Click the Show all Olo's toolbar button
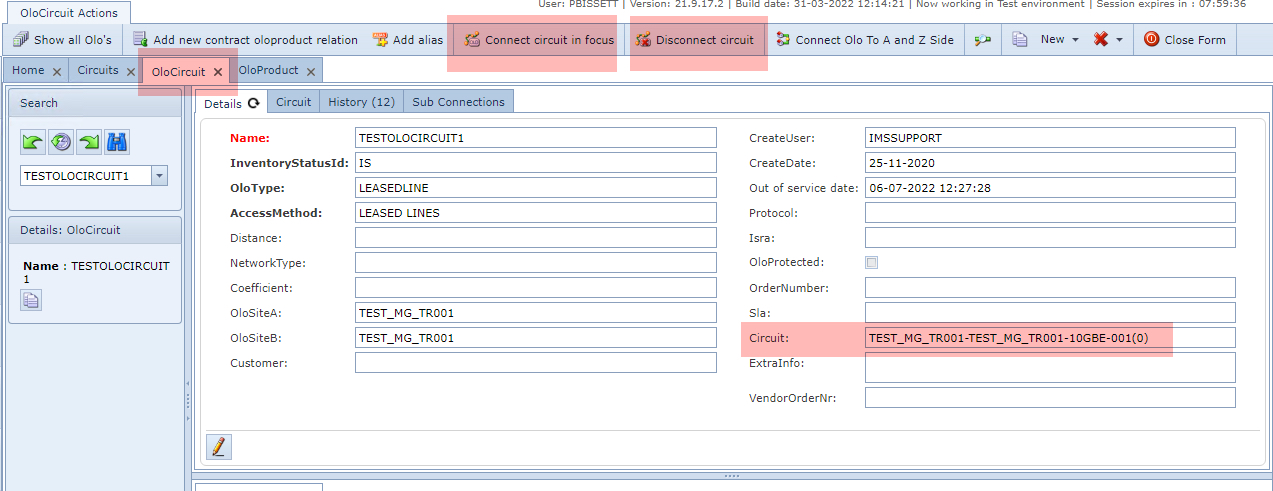1273x491 pixels. [62, 40]
